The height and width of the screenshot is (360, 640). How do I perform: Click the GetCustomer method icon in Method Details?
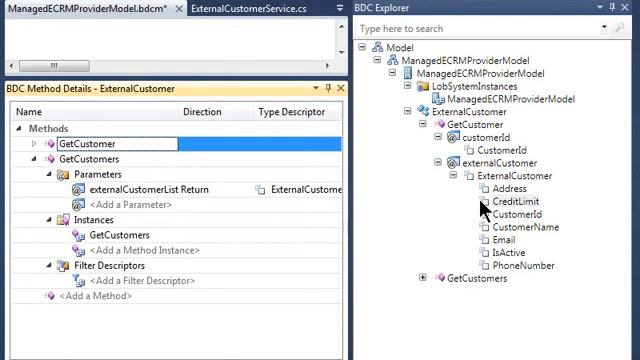click(x=50, y=144)
